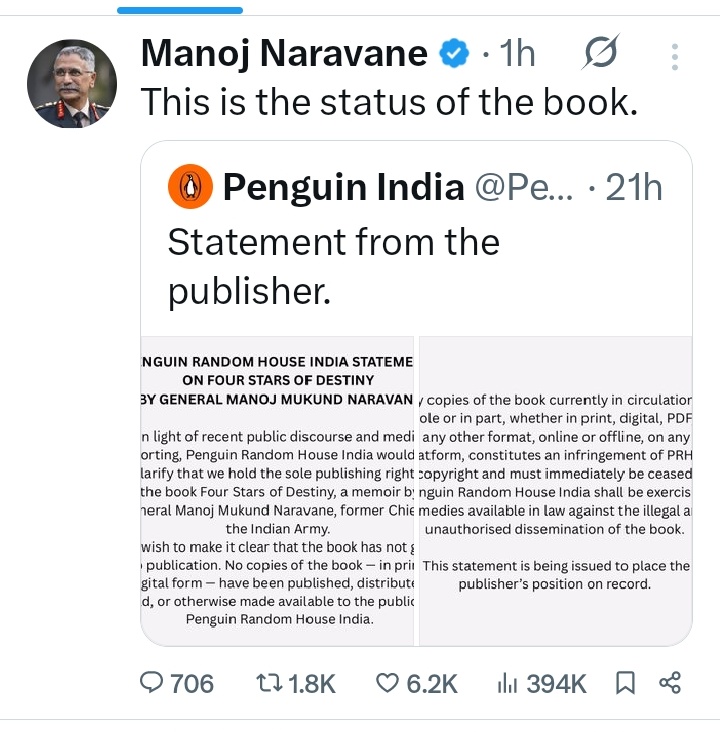View analytics via the bar chart icon
This screenshot has width=720, height=732.
(506, 683)
